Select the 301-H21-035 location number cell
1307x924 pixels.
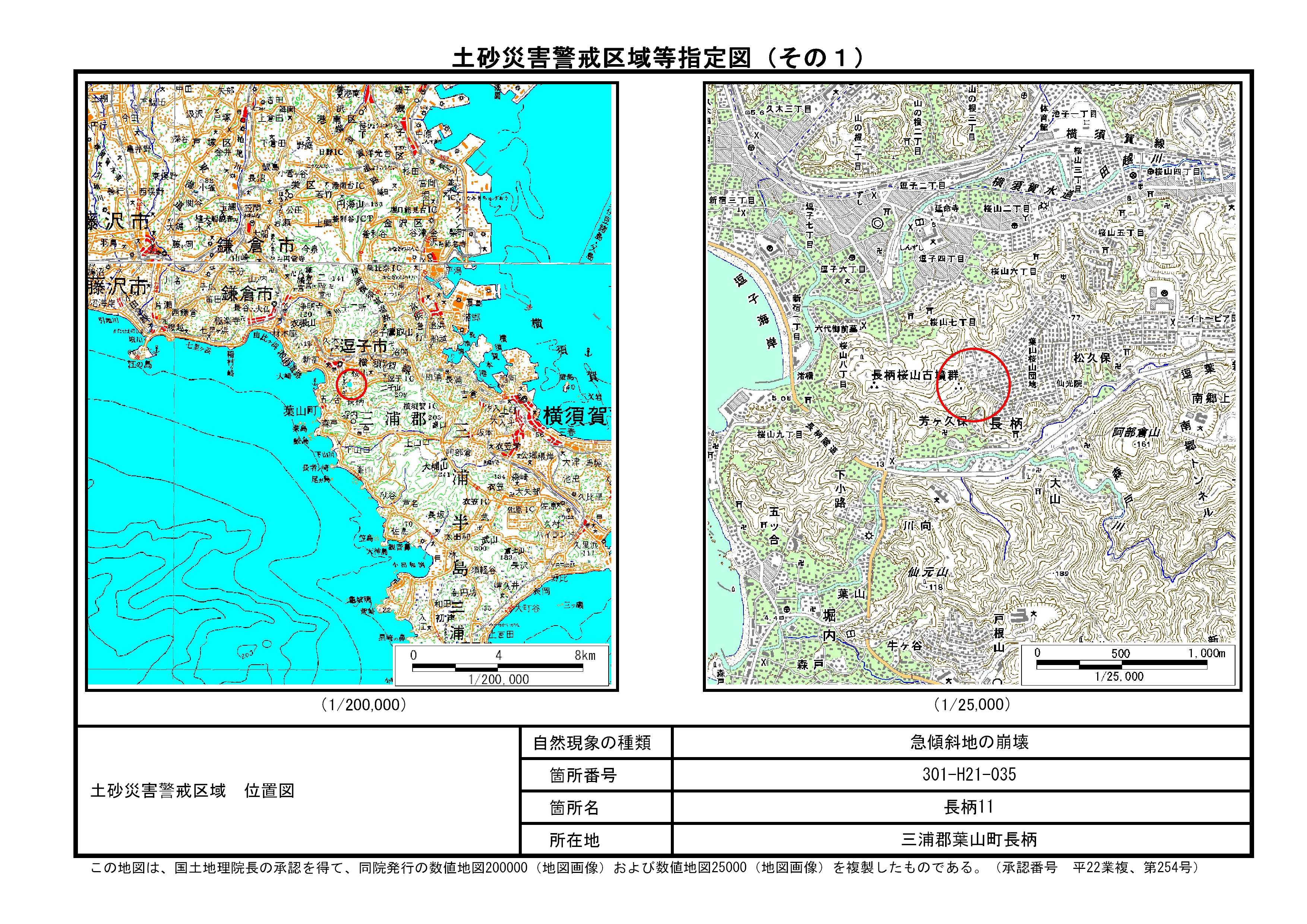(969, 774)
